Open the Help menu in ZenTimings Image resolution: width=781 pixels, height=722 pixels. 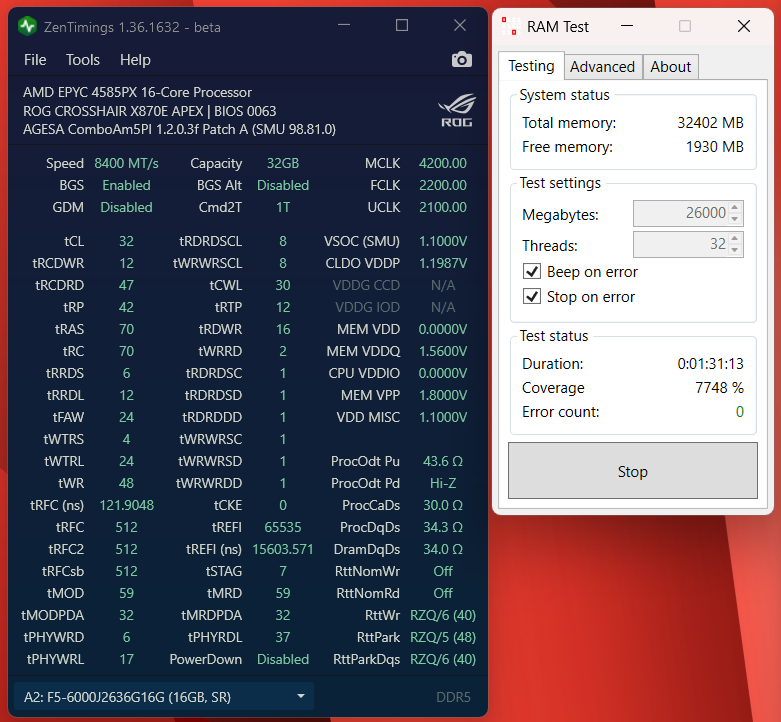click(135, 60)
